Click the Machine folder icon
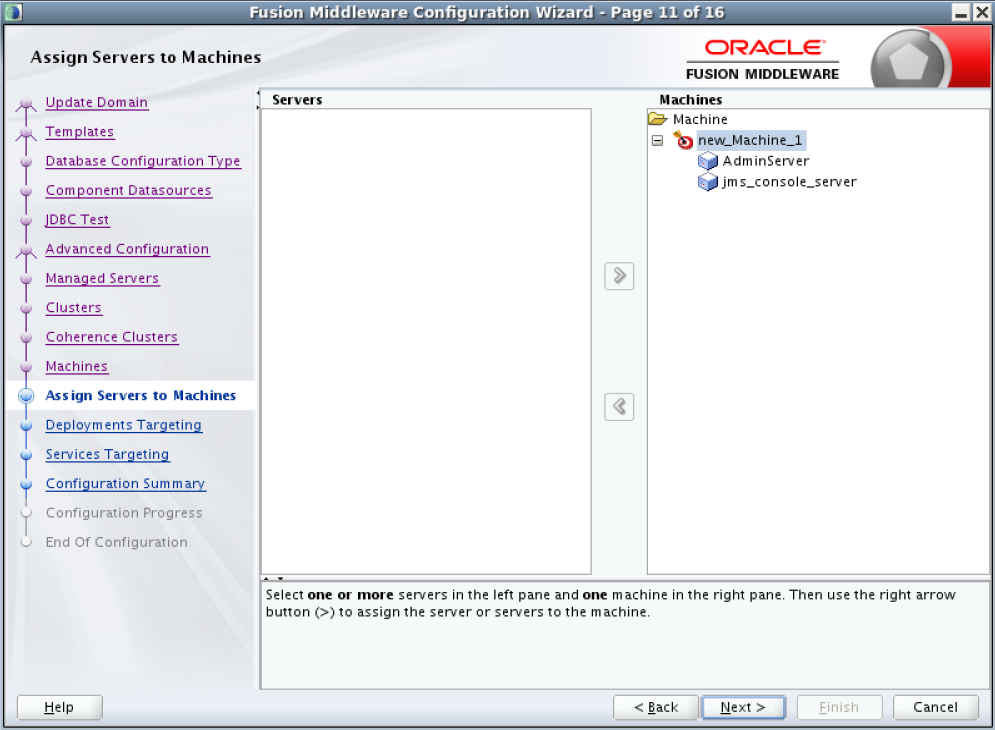Screen dimensions: 995x730 click(x=657, y=119)
